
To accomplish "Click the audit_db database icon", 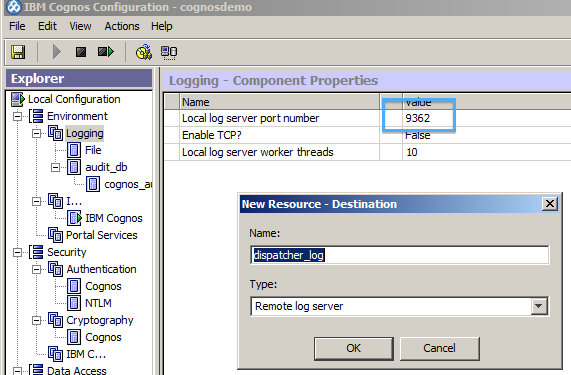I will [74, 167].
